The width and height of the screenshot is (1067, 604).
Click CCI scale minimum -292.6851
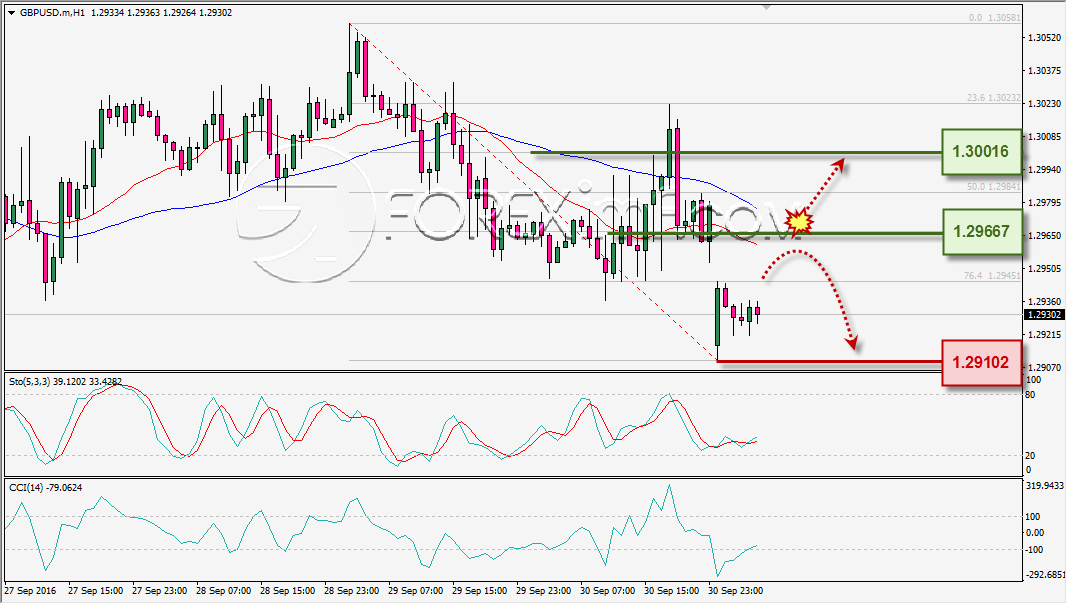[x=1045, y=575]
